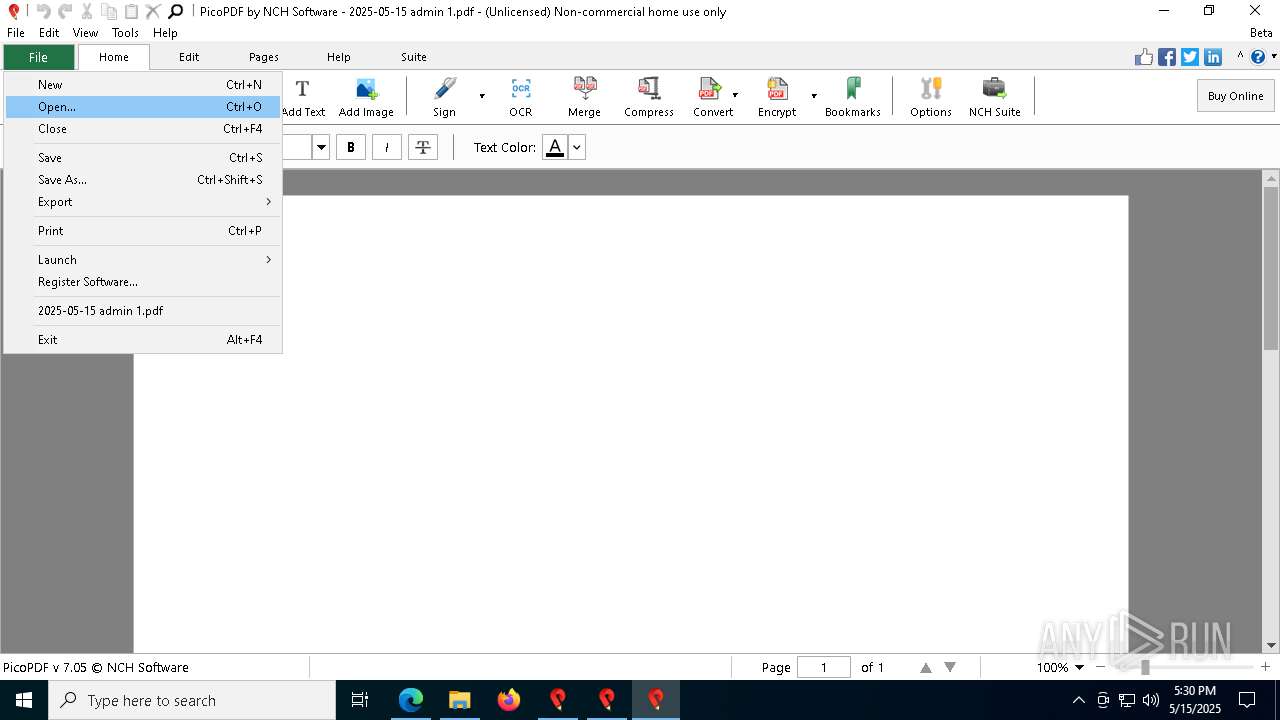The width and height of the screenshot is (1280, 720).
Task: Open the Text Color dropdown arrow
Action: (576, 148)
